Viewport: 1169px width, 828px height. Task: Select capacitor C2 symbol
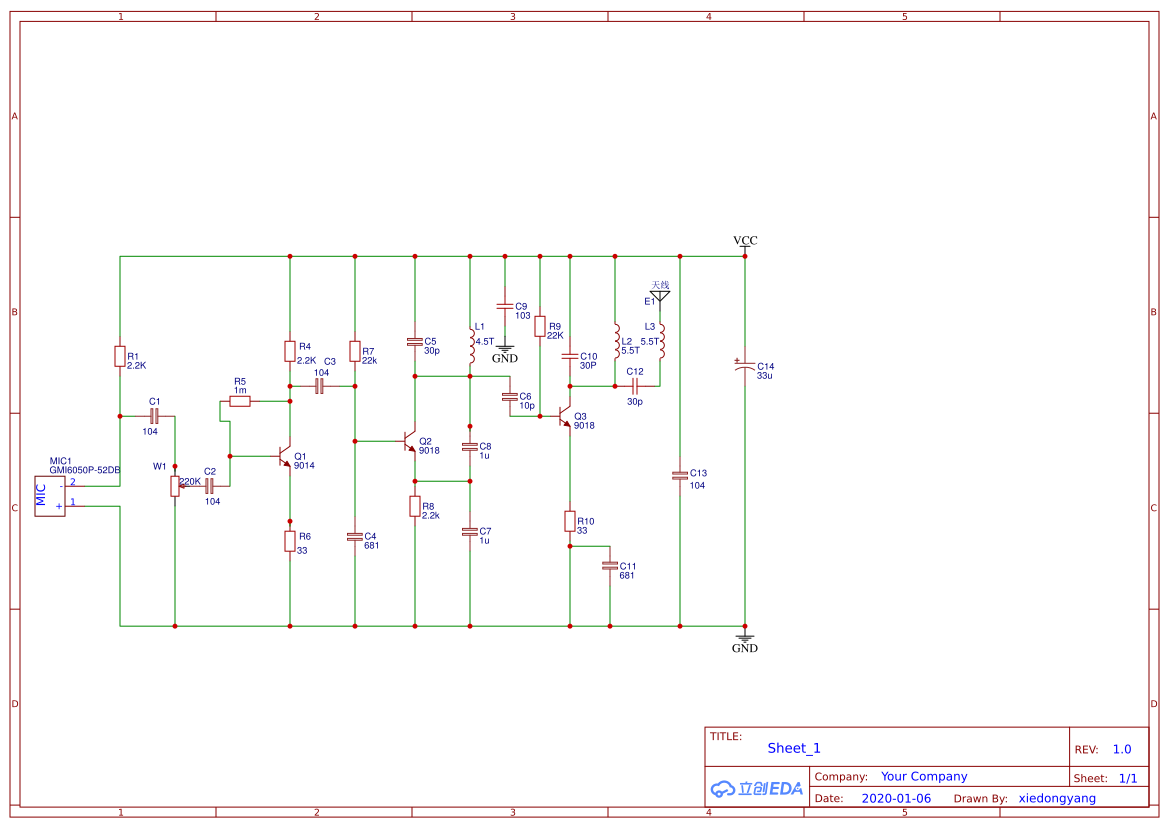pos(209,486)
